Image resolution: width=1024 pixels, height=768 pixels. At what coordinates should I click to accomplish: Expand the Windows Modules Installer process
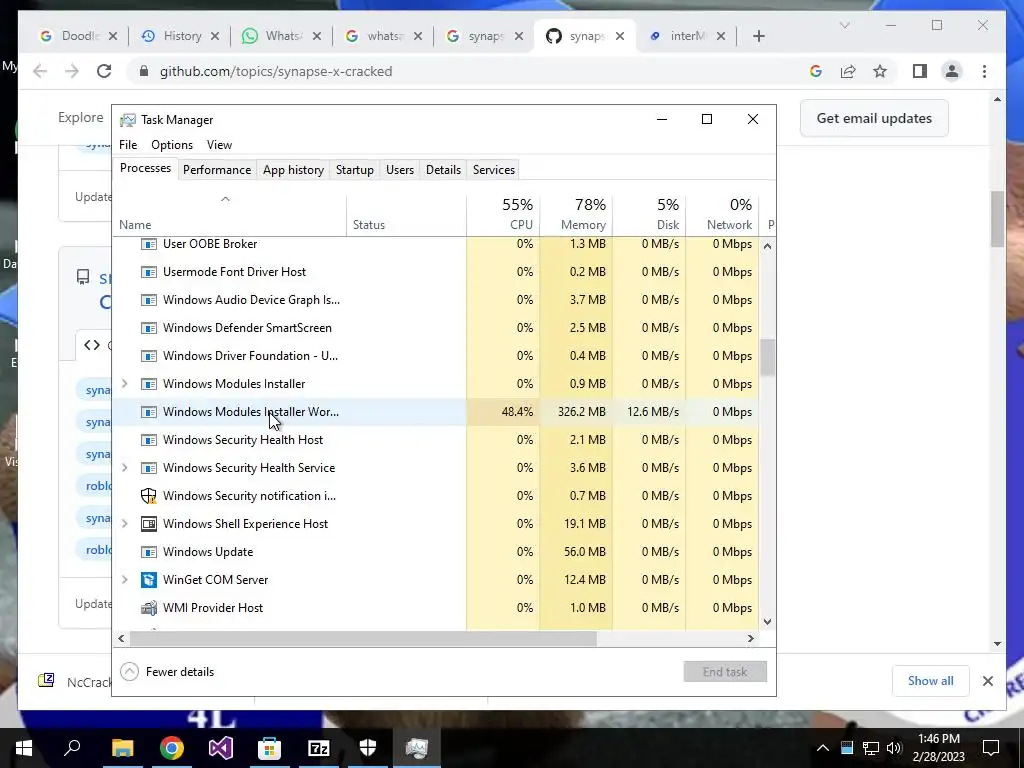(x=125, y=384)
